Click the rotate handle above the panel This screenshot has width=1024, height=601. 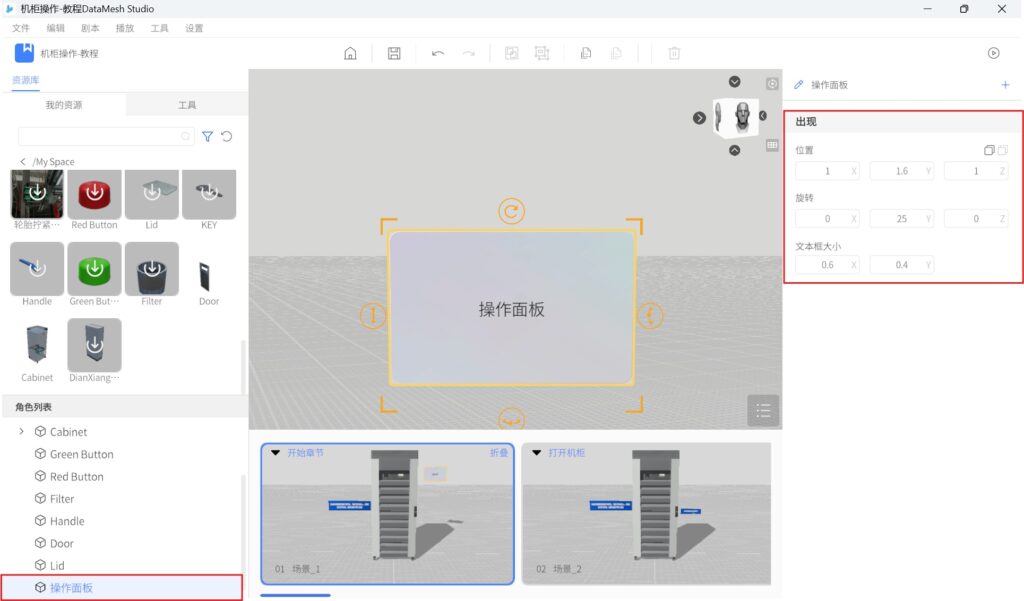click(511, 211)
